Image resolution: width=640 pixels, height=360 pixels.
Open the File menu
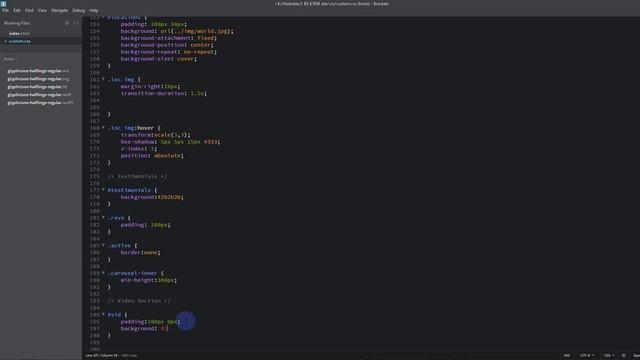click(5, 10)
